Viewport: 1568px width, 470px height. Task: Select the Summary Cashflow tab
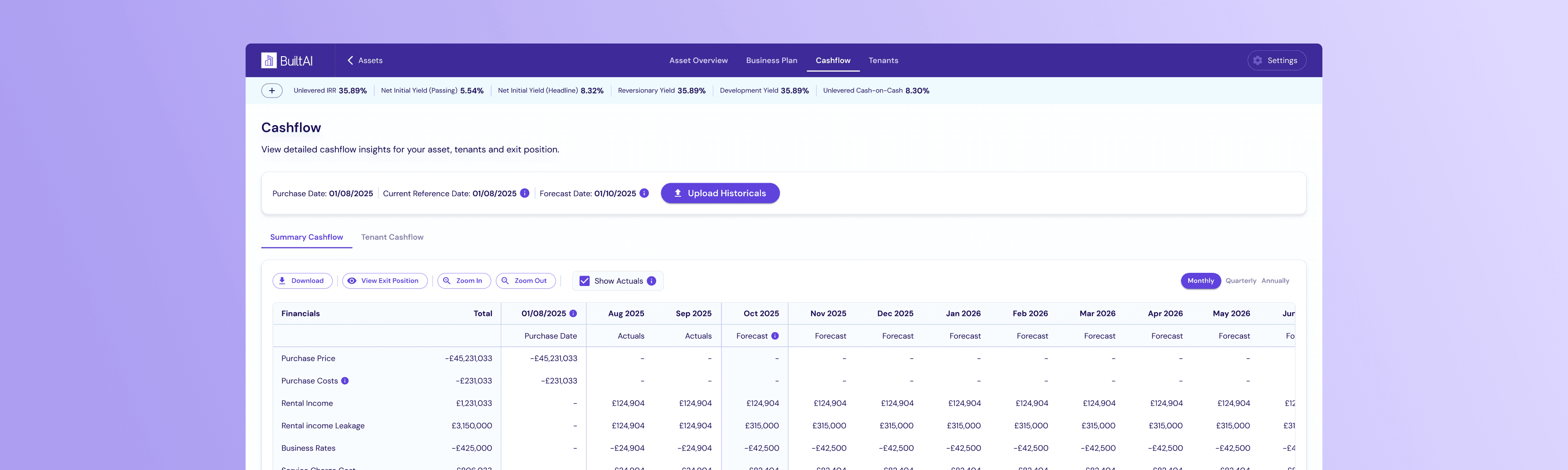coord(306,237)
